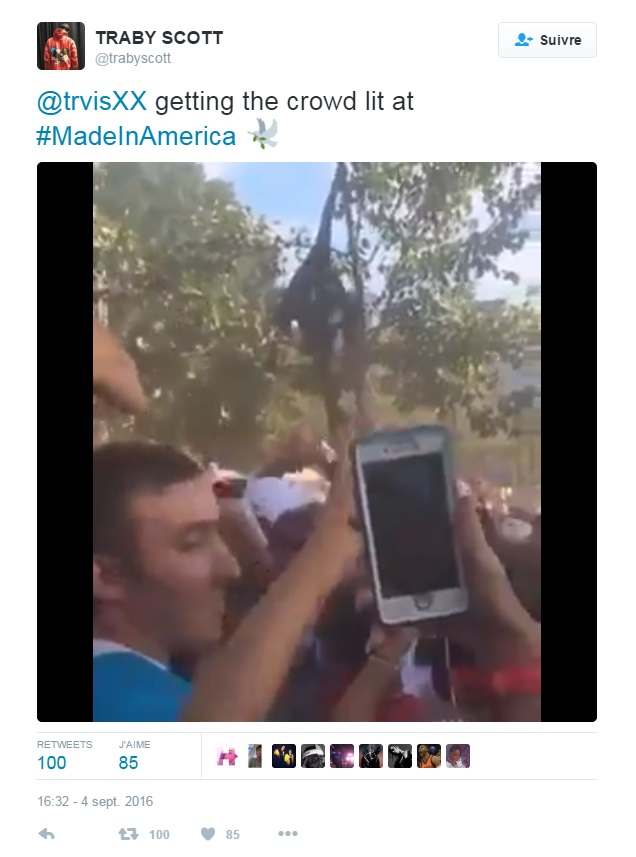Open the last liker avatar with white shirt
636x857 pixels.
[x=458, y=756]
